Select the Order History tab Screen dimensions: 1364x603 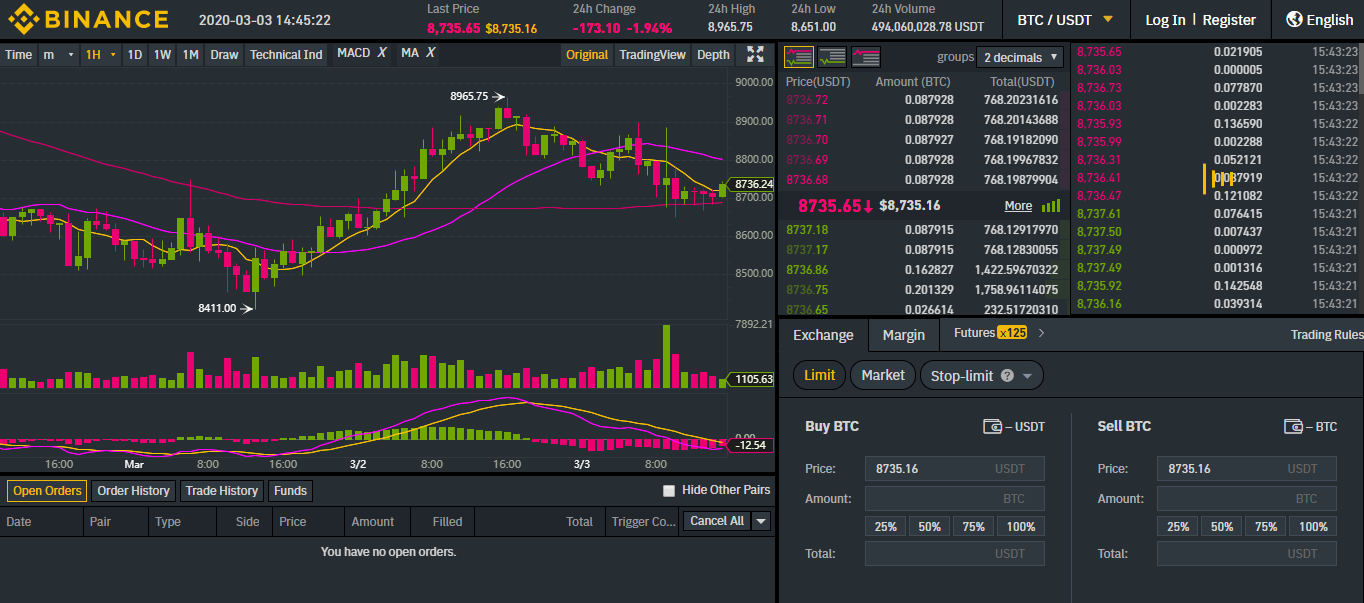[134, 491]
